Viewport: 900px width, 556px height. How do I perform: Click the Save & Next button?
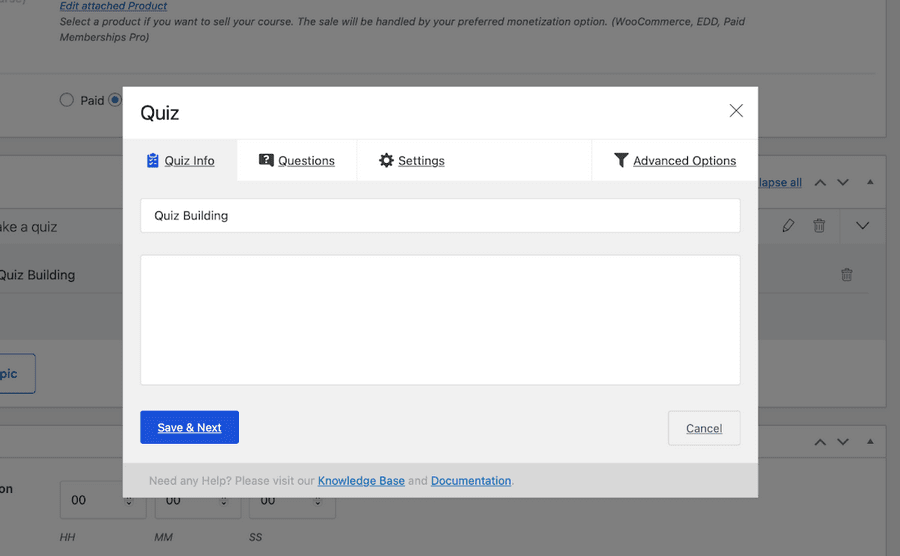point(189,427)
